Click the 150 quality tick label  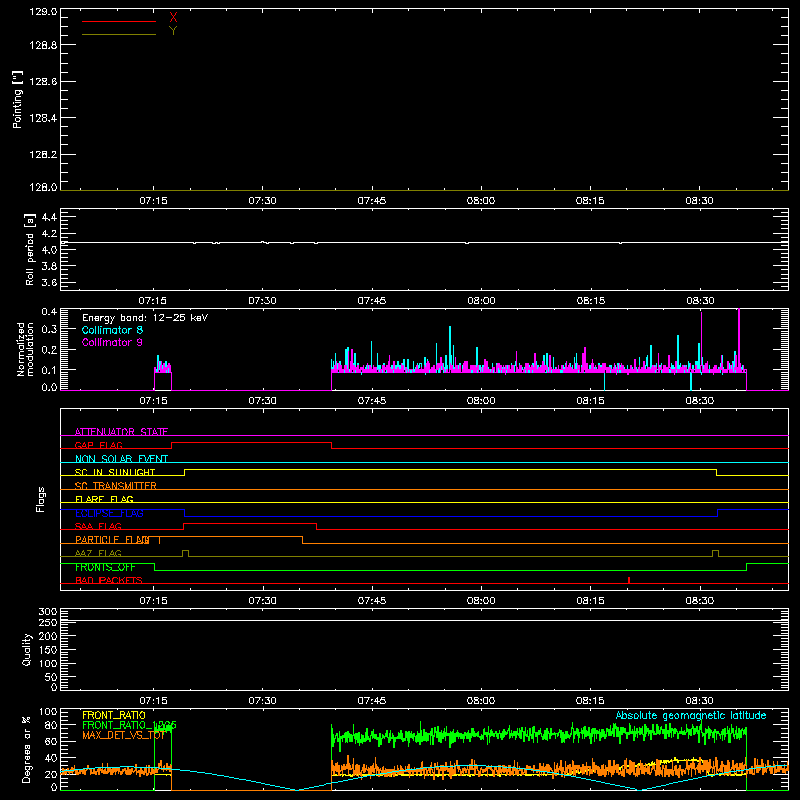(48, 650)
